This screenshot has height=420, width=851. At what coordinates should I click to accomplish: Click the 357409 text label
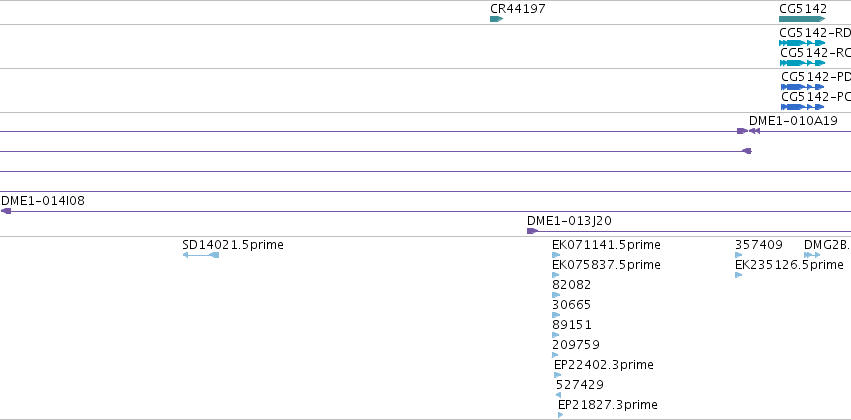point(759,245)
